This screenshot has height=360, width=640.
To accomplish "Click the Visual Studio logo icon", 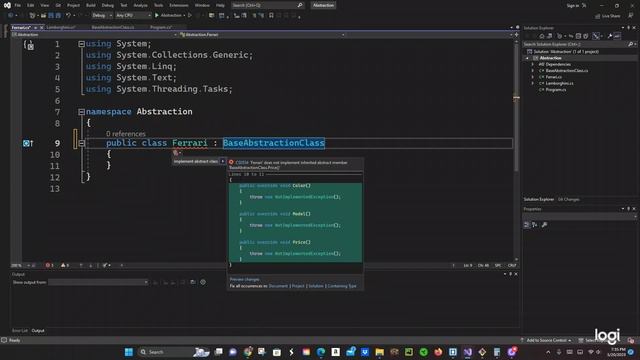I will pyautogui.click(x=7, y=5).
